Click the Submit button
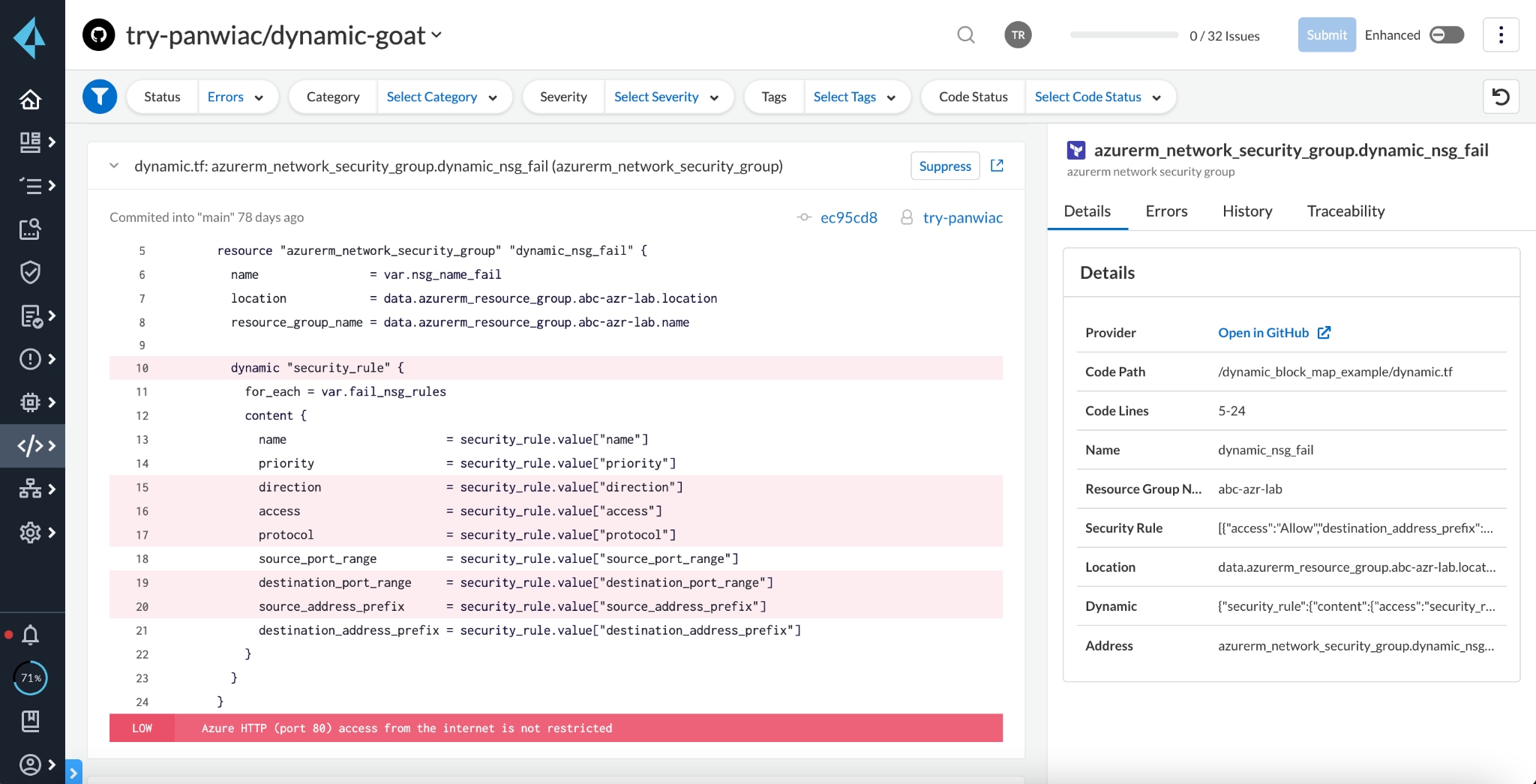Screen dimensions: 1536x784 point(1326,35)
